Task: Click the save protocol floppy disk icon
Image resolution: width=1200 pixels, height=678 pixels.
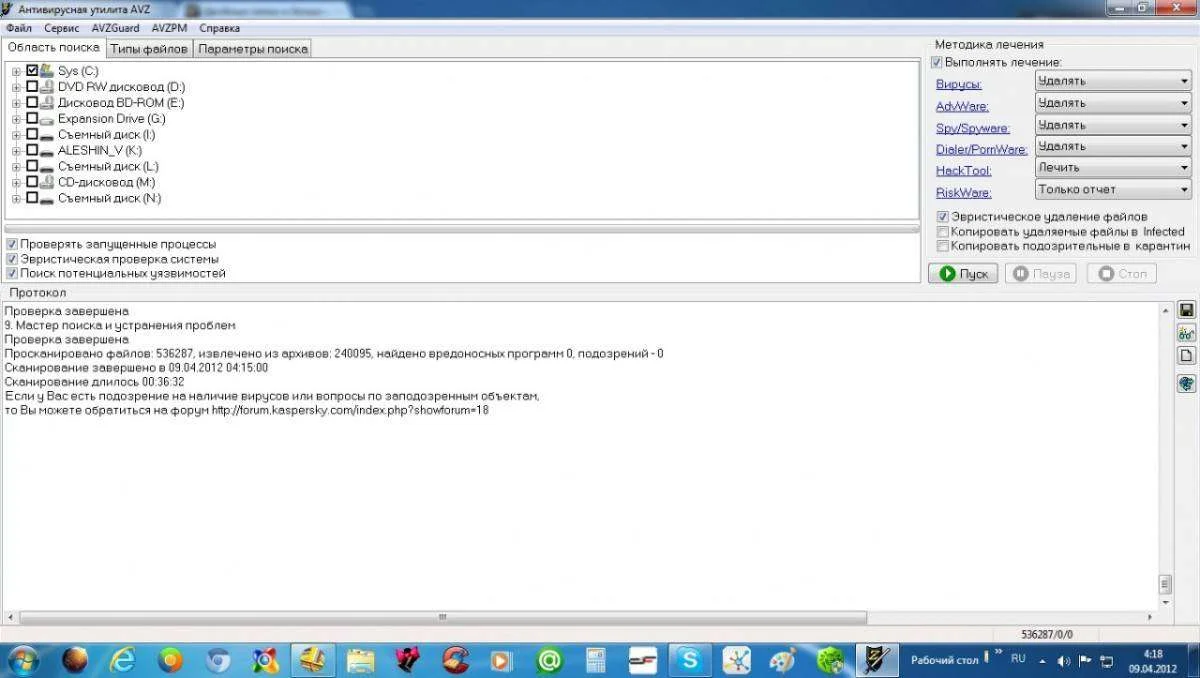Action: click(1187, 310)
